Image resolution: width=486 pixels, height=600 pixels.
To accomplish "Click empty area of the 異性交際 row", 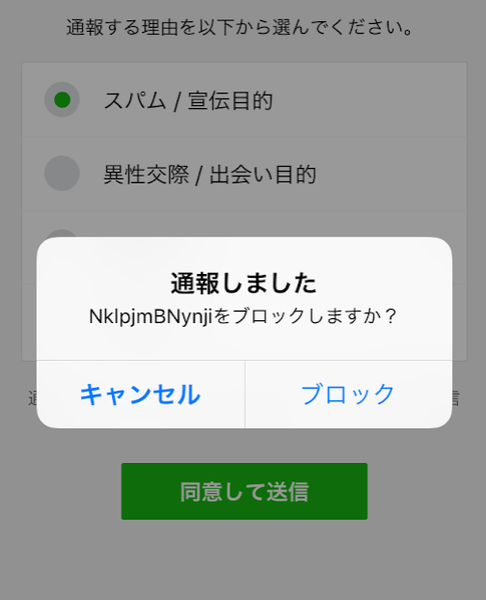I will [390, 173].
